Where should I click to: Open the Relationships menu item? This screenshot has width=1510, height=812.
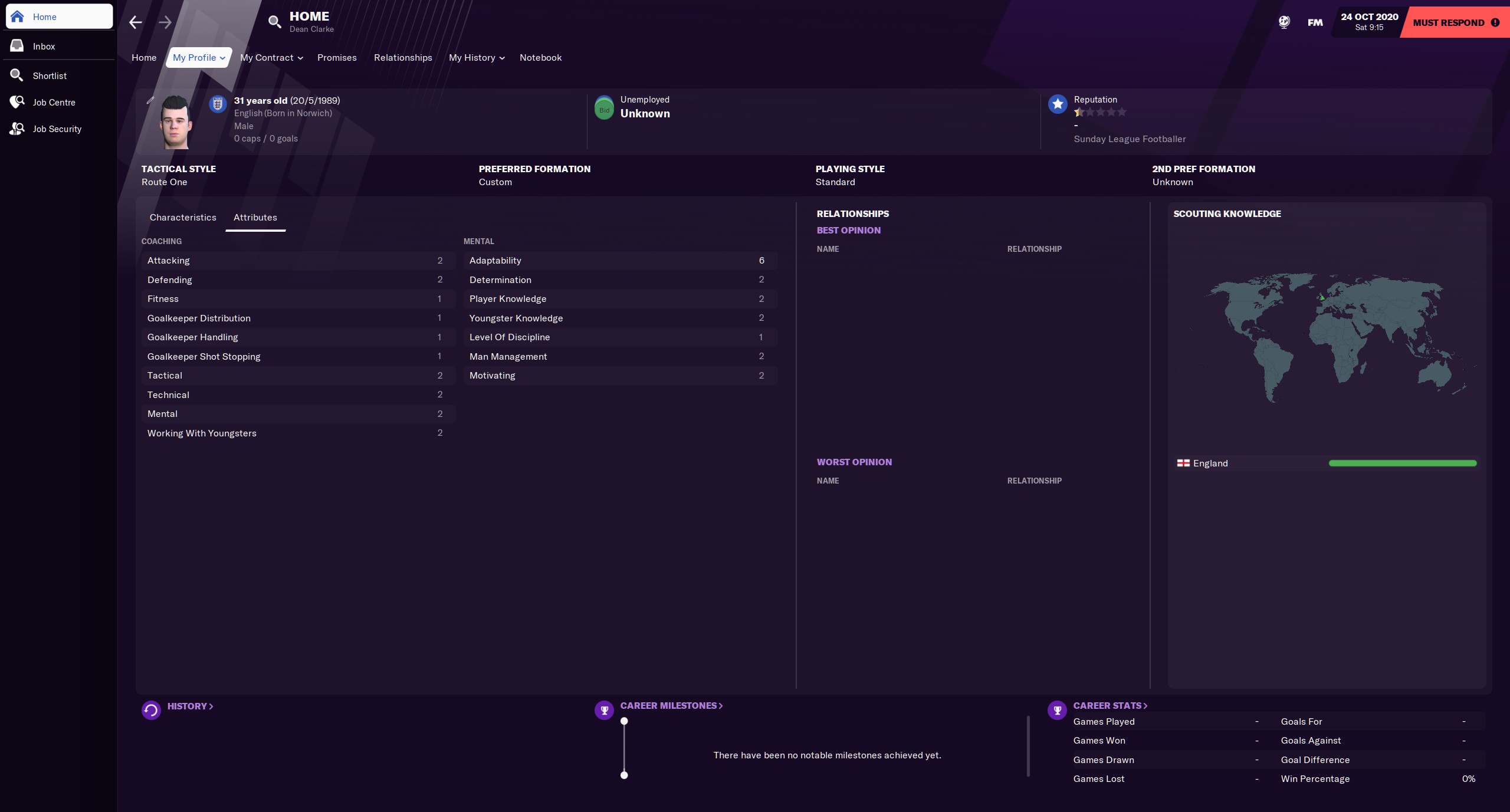pyautogui.click(x=403, y=58)
